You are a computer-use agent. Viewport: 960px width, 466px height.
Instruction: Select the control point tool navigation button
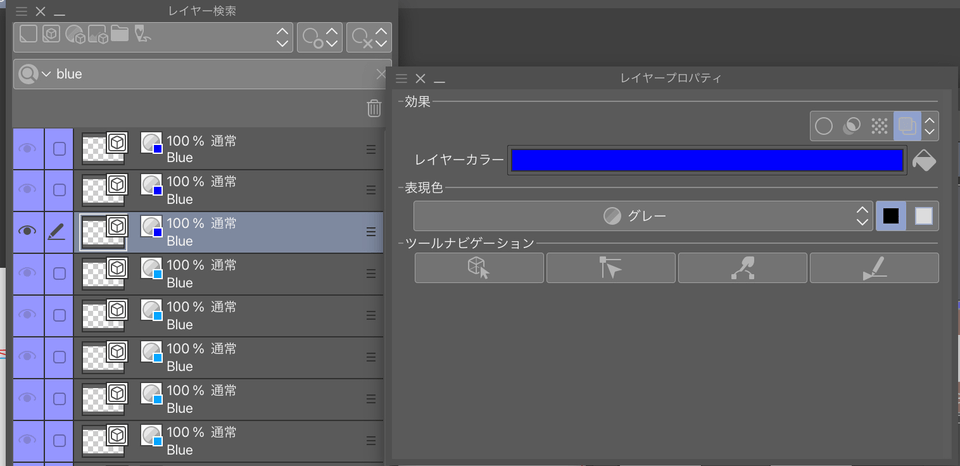click(743, 268)
